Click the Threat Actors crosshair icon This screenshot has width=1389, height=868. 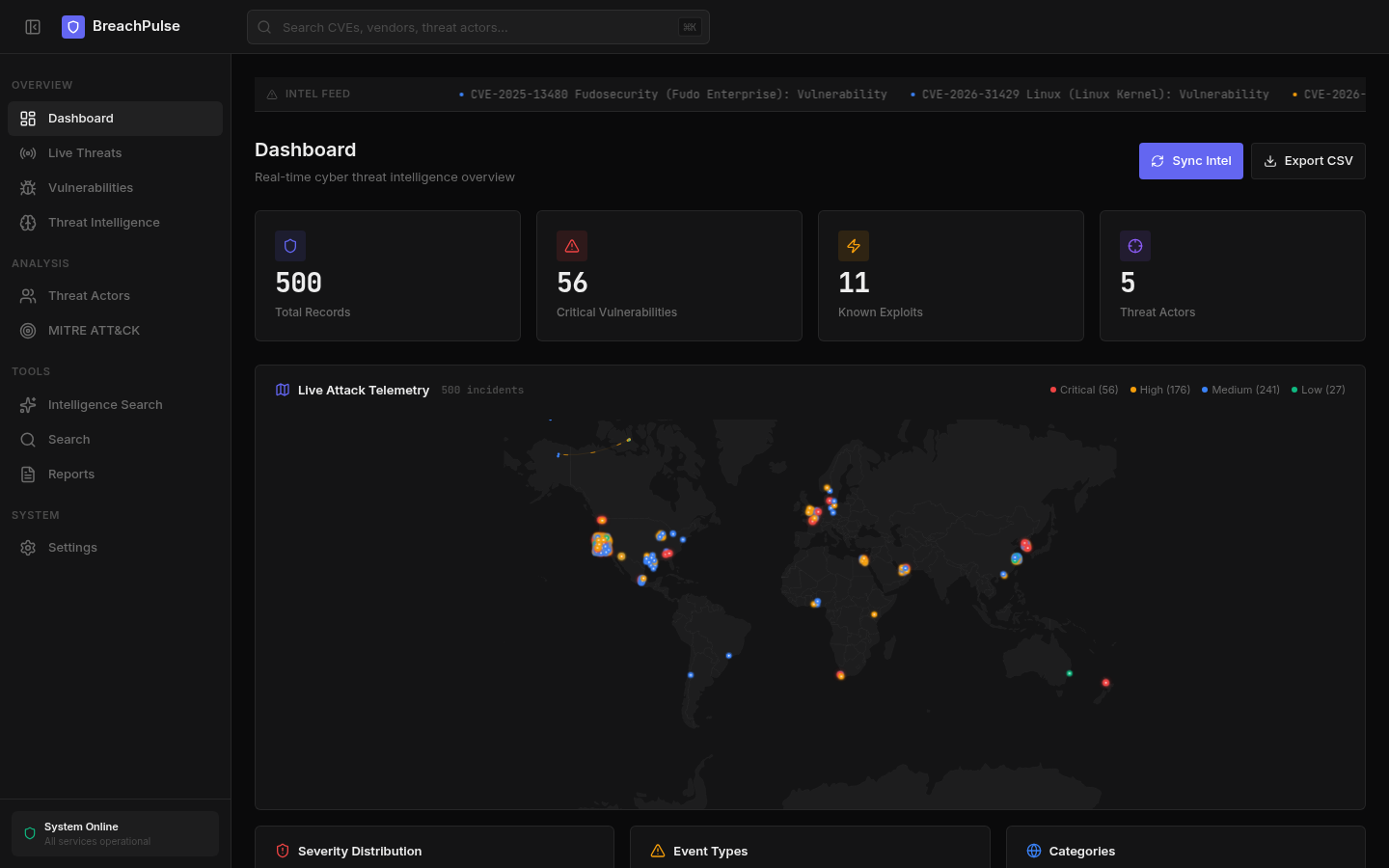tap(1135, 246)
